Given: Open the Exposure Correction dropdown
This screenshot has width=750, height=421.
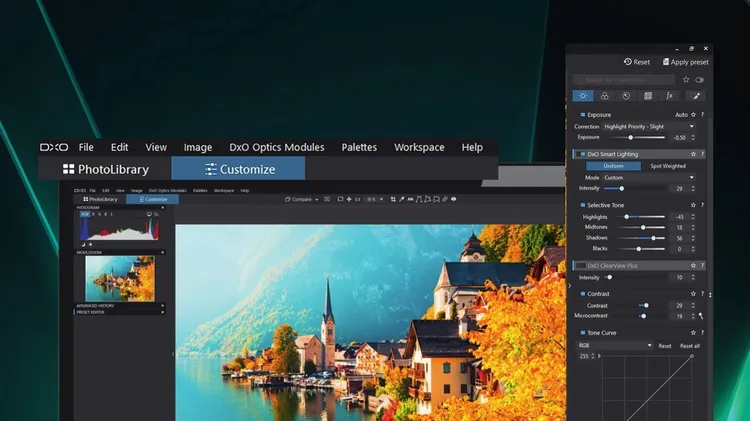Looking at the screenshot, I should [x=649, y=126].
